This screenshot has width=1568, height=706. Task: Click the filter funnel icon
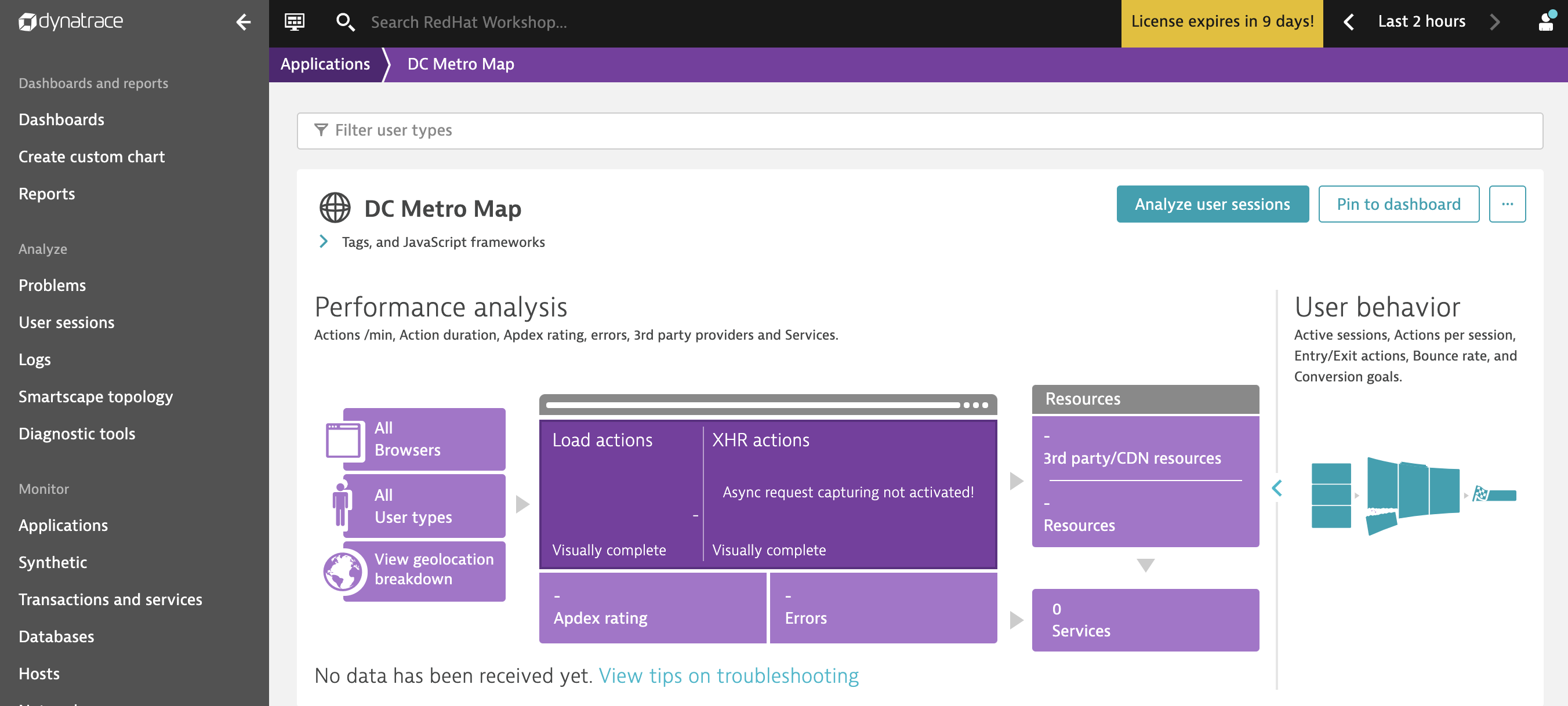pyautogui.click(x=321, y=130)
